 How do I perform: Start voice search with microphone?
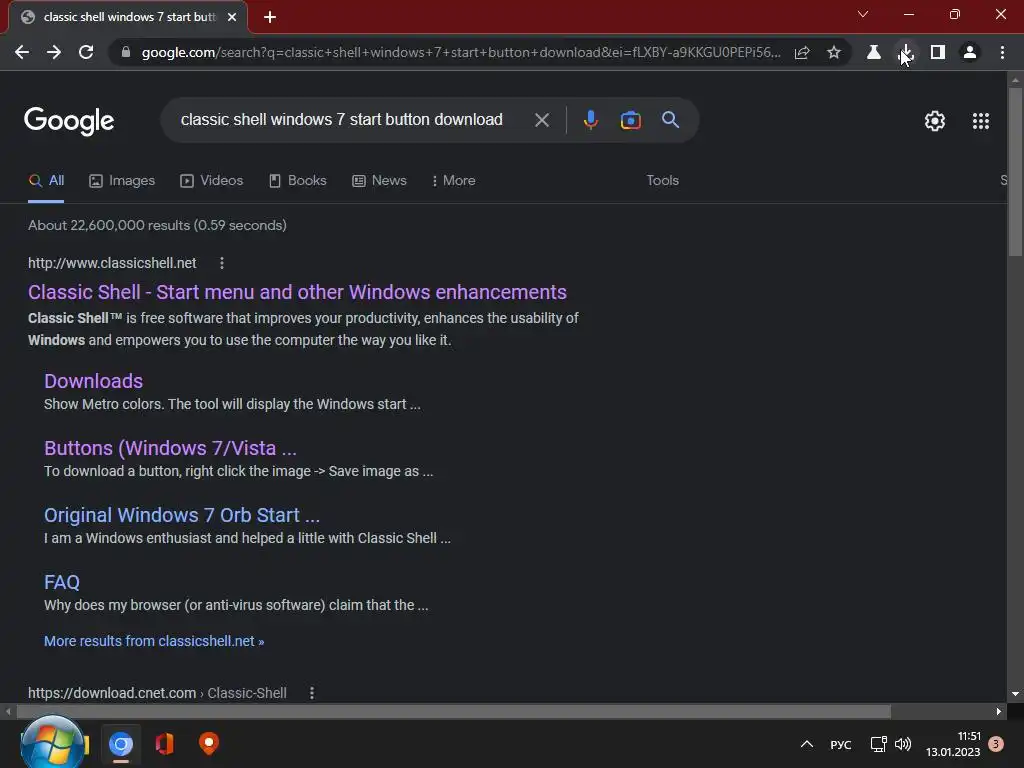tap(590, 120)
